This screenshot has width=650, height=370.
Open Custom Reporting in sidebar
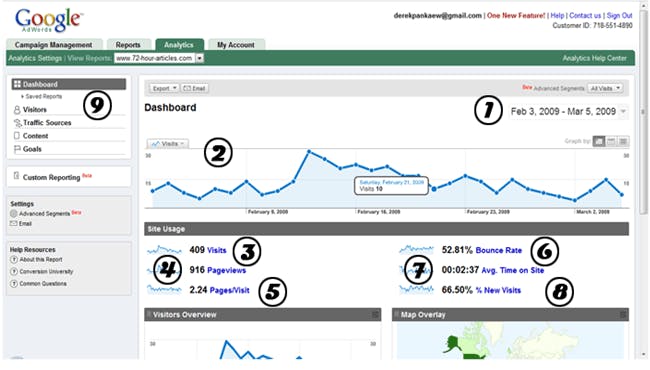[x=51, y=177]
